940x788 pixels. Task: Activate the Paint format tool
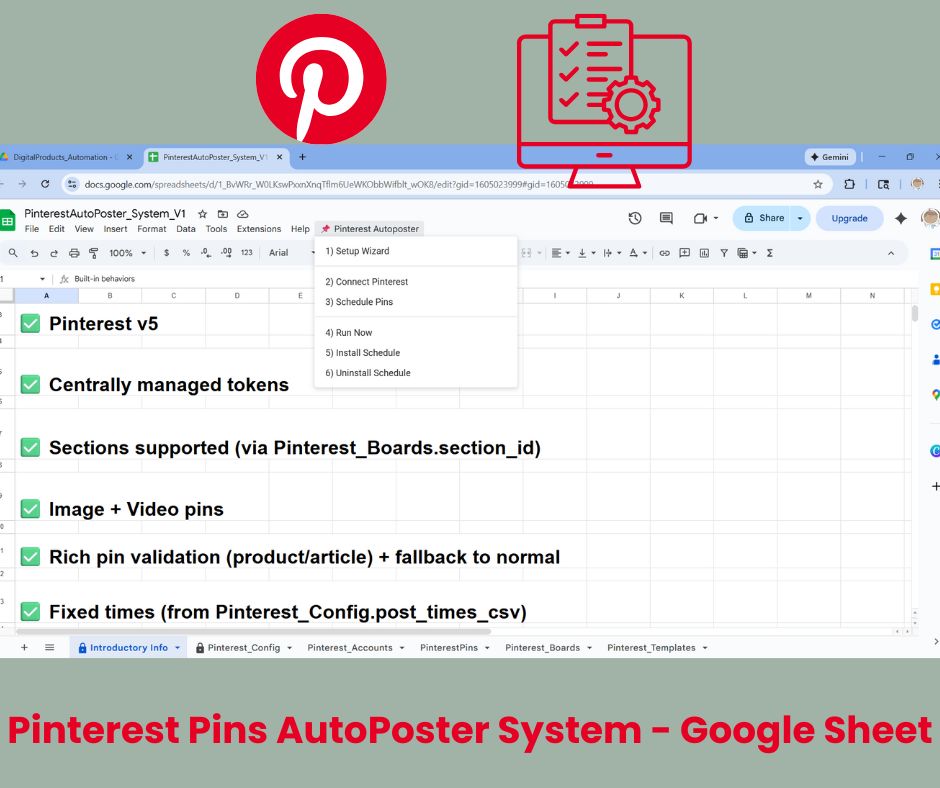94,253
